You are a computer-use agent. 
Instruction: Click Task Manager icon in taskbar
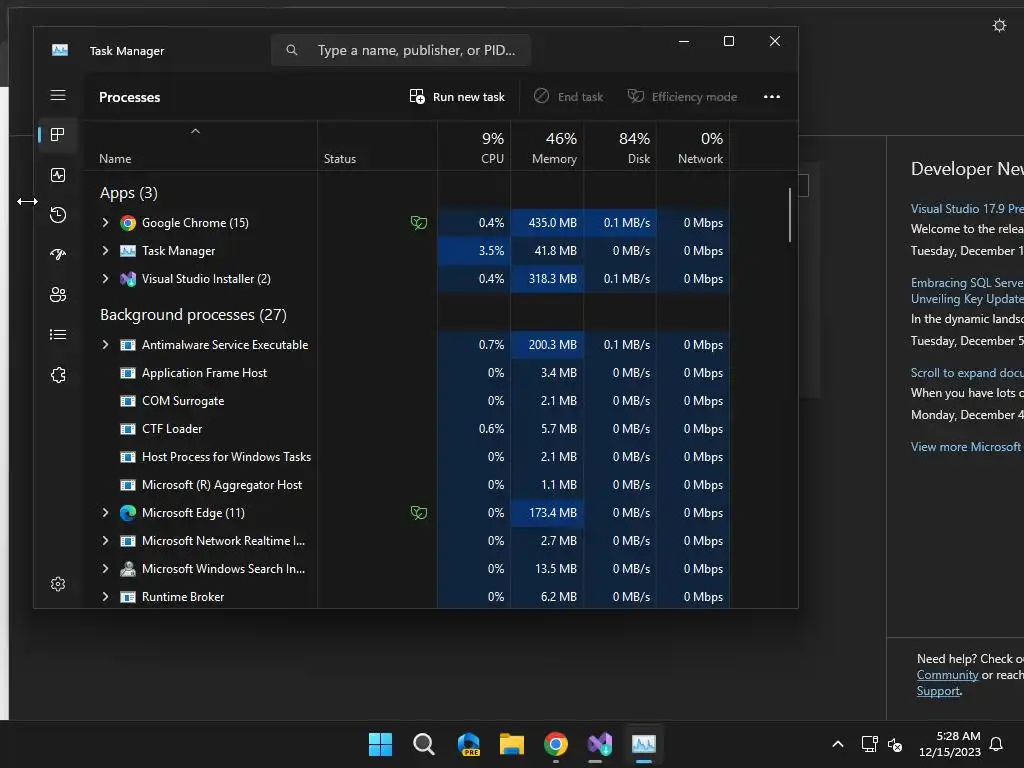[643, 744]
